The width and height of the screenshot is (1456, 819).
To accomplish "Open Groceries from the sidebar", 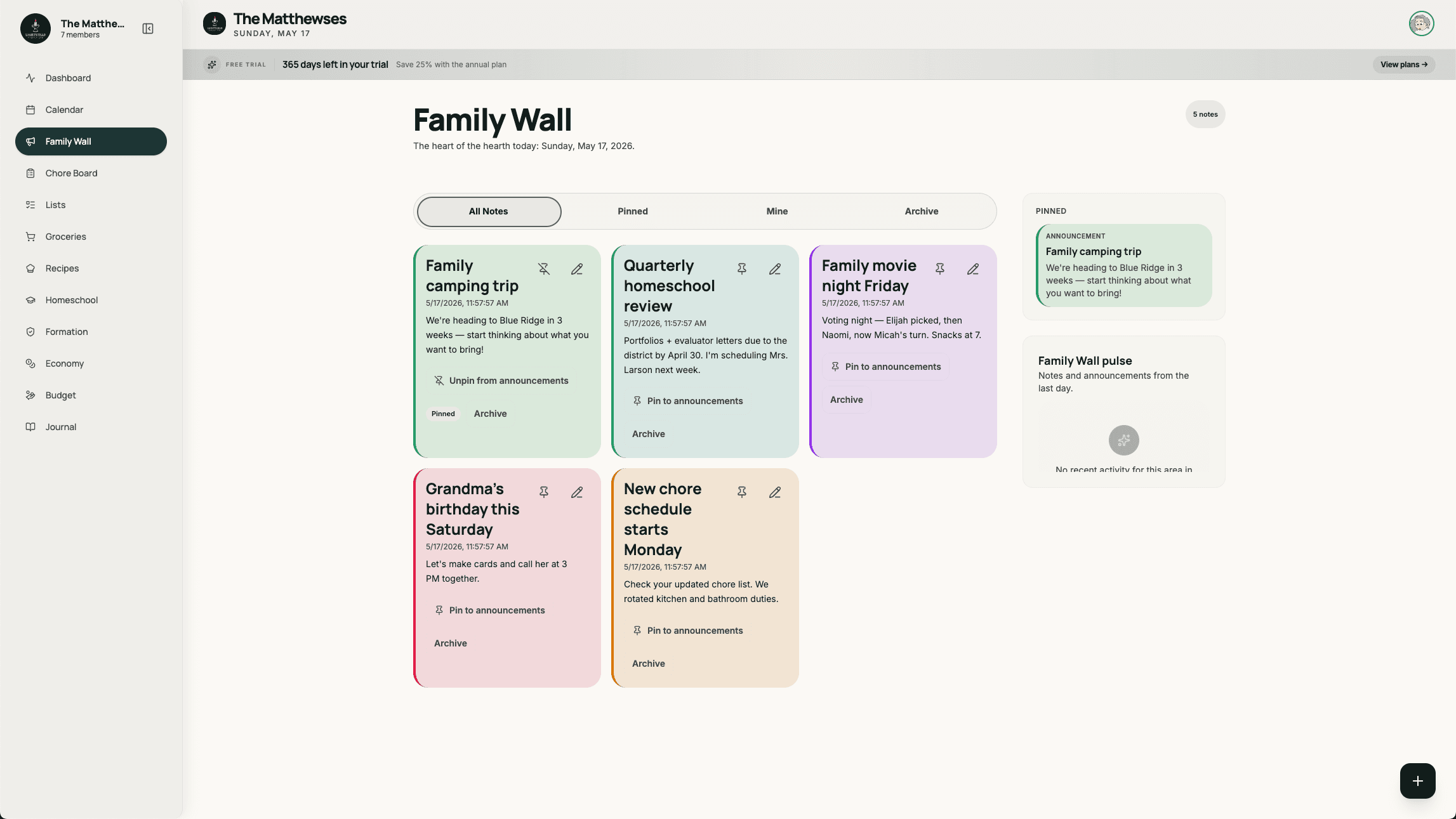I will coord(91,237).
